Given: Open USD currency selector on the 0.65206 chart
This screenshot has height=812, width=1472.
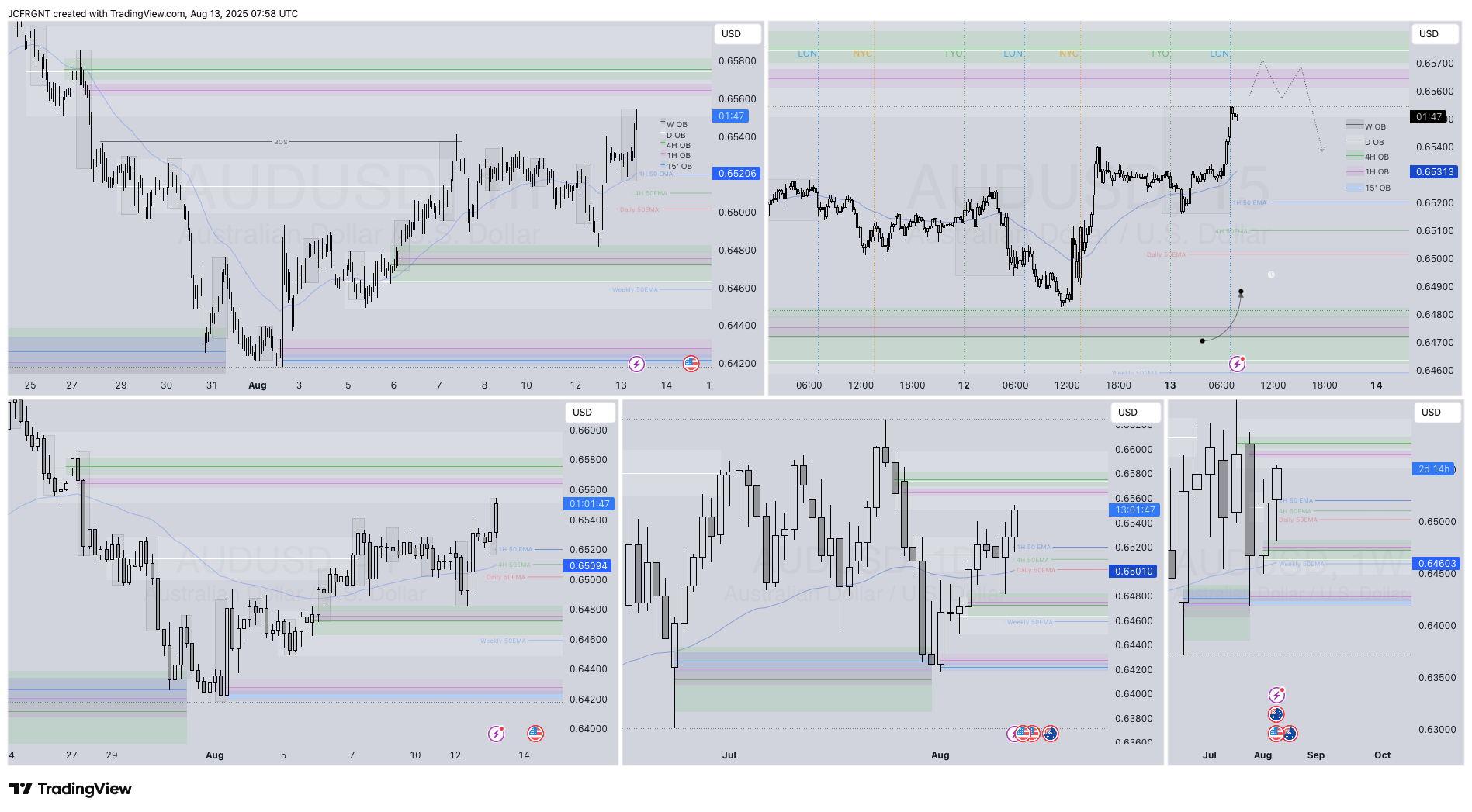Looking at the screenshot, I should (736, 34).
